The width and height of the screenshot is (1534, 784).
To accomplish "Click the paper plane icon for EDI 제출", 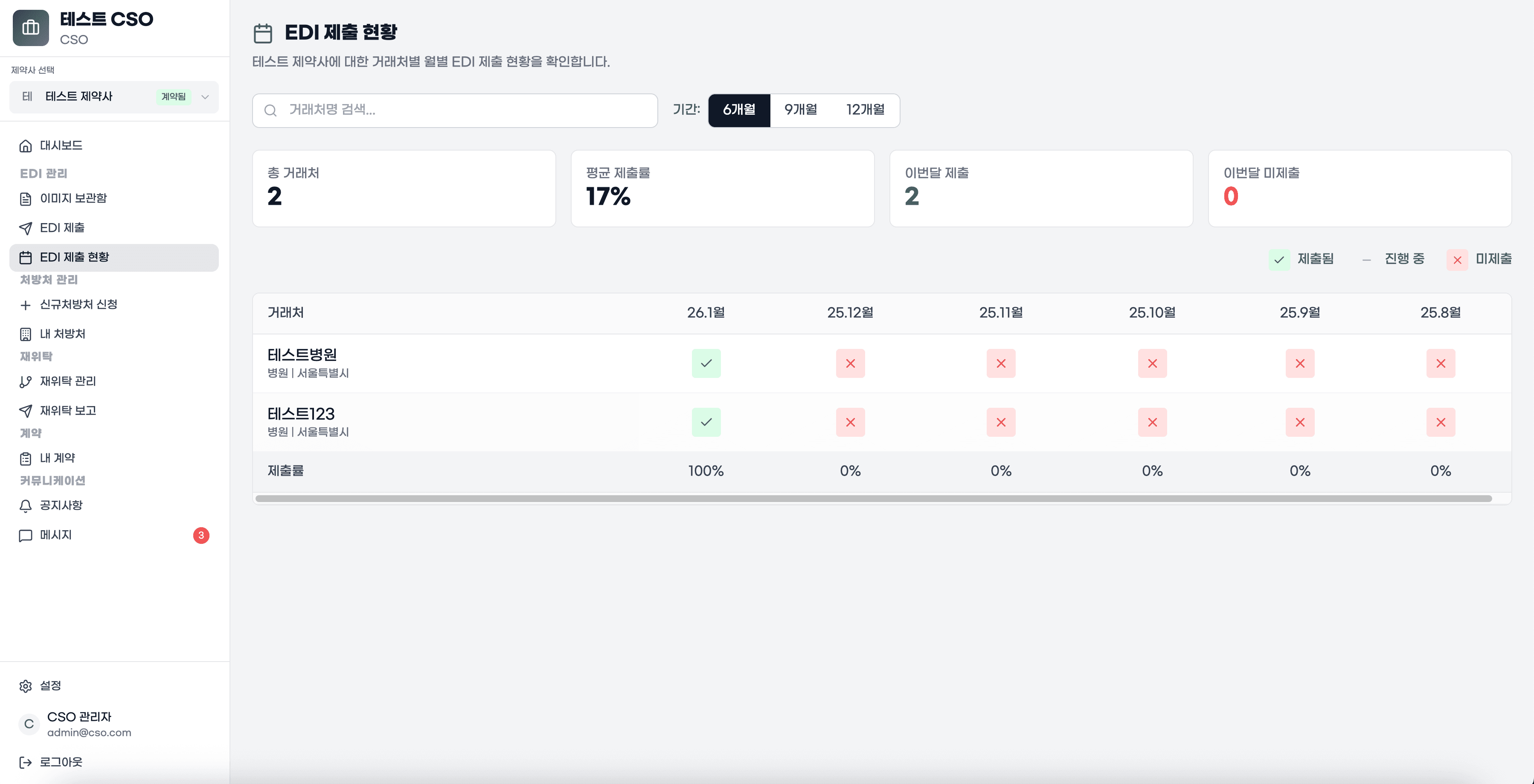I will tap(25, 229).
